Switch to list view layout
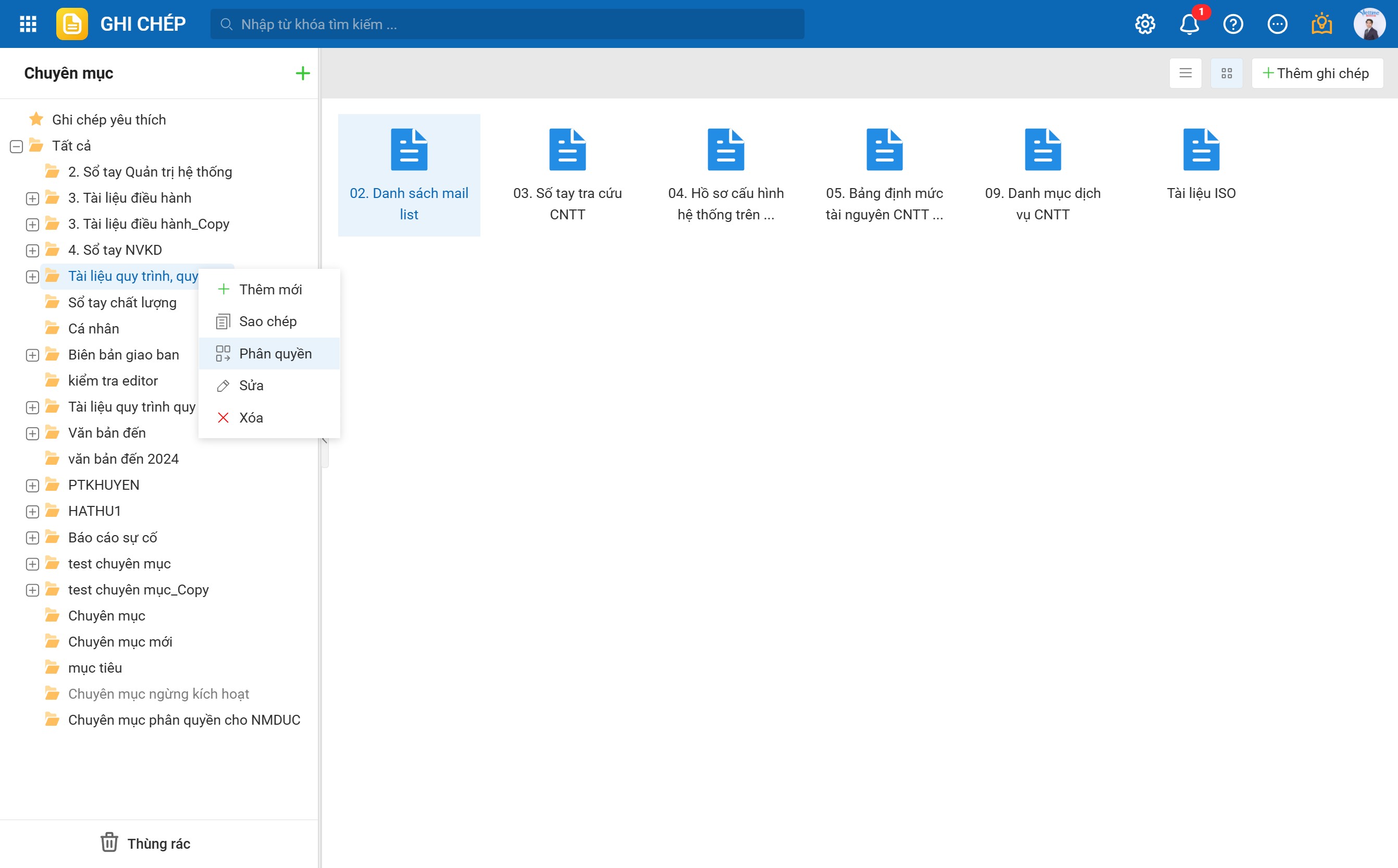This screenshot has width=1398, height=868. 1185,73
